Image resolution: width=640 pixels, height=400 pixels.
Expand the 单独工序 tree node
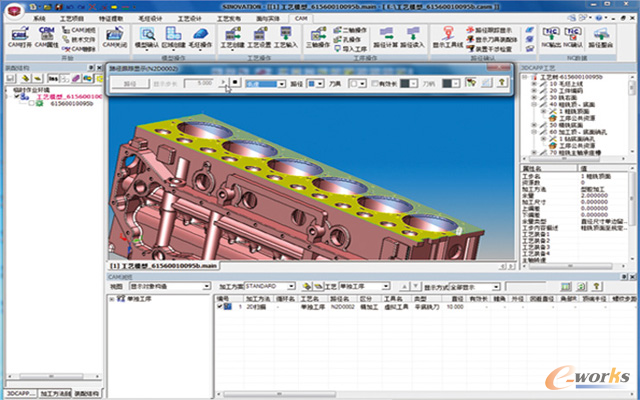(110, 299)
